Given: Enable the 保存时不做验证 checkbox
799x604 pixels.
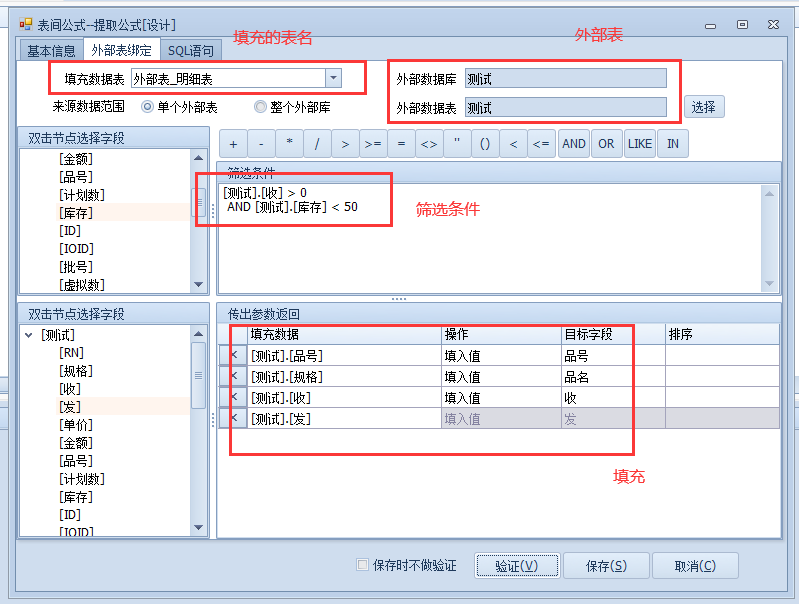Looking at the screenshot, I should [363, 566].
